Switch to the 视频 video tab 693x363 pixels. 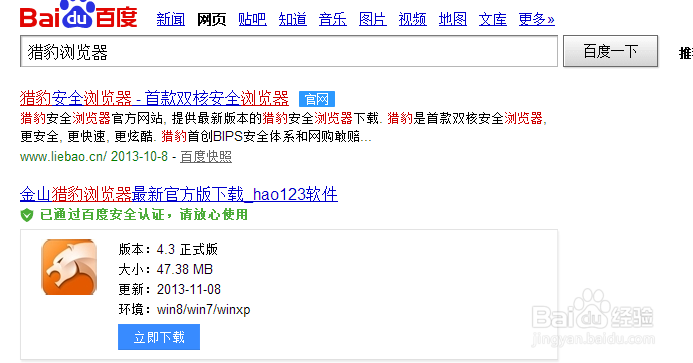point(412,19)
